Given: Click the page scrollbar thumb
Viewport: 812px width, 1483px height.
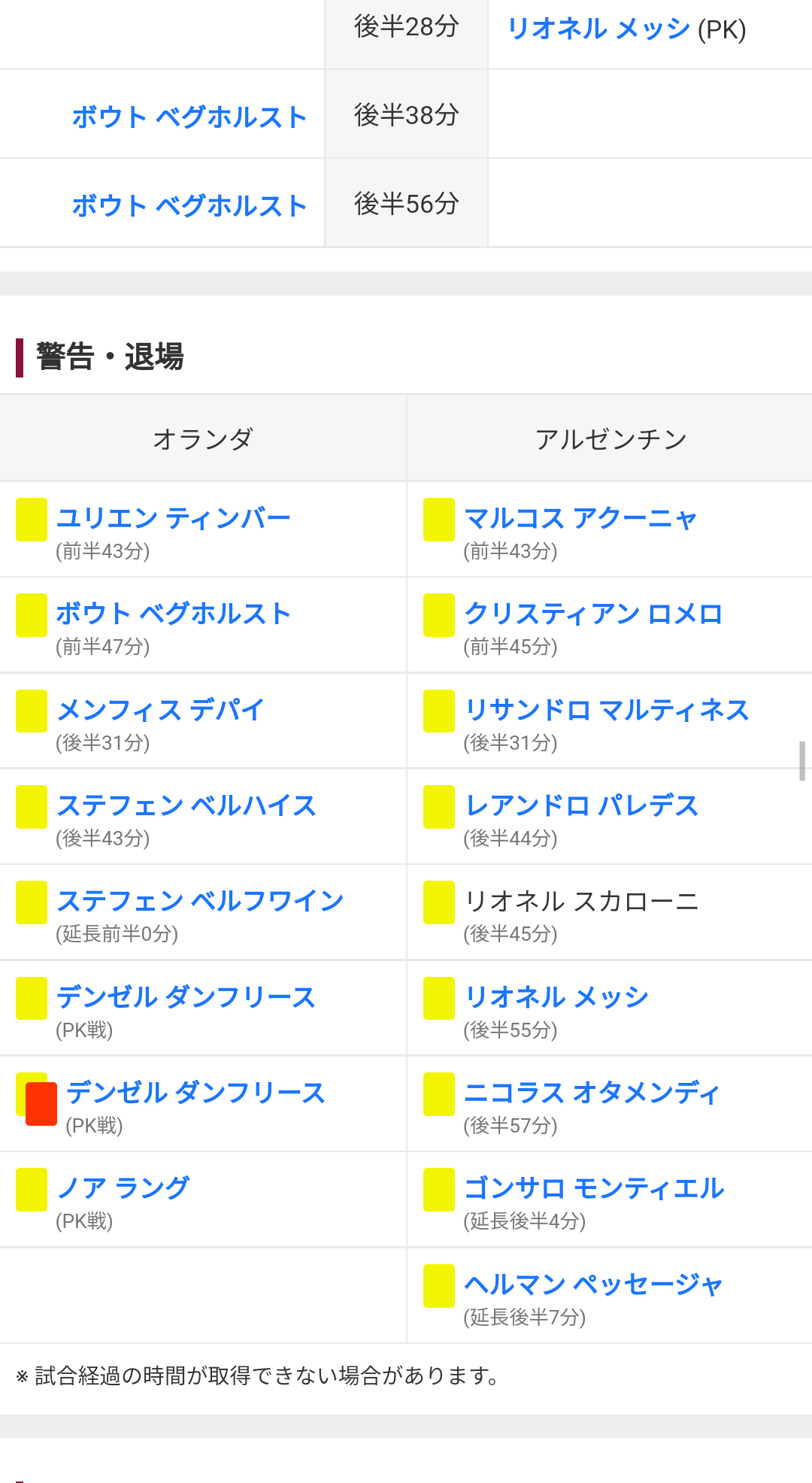Looking at the screenshot, I should (x=802, y=761).
